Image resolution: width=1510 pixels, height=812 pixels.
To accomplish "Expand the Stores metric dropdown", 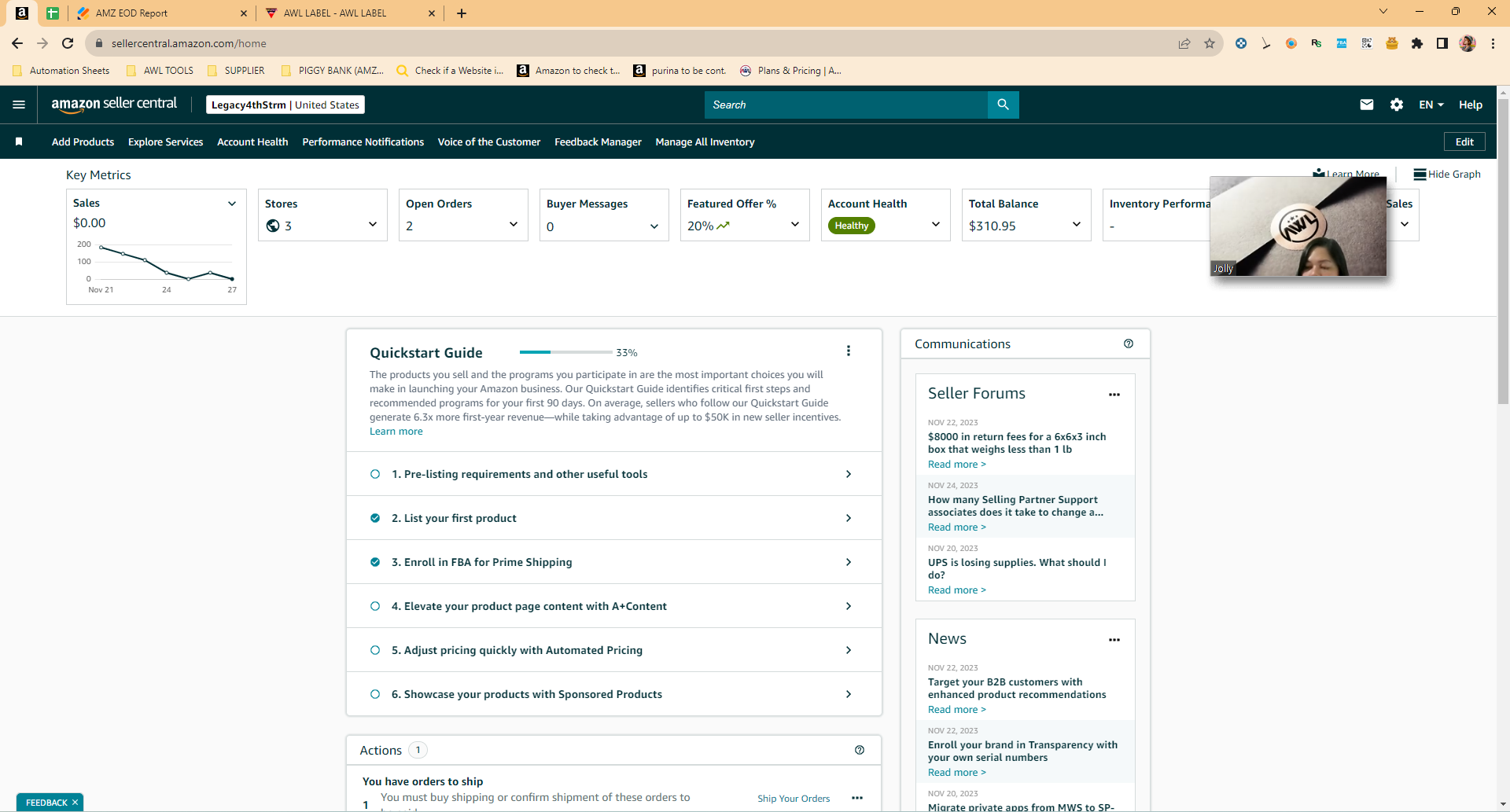I will pos(373,225).
